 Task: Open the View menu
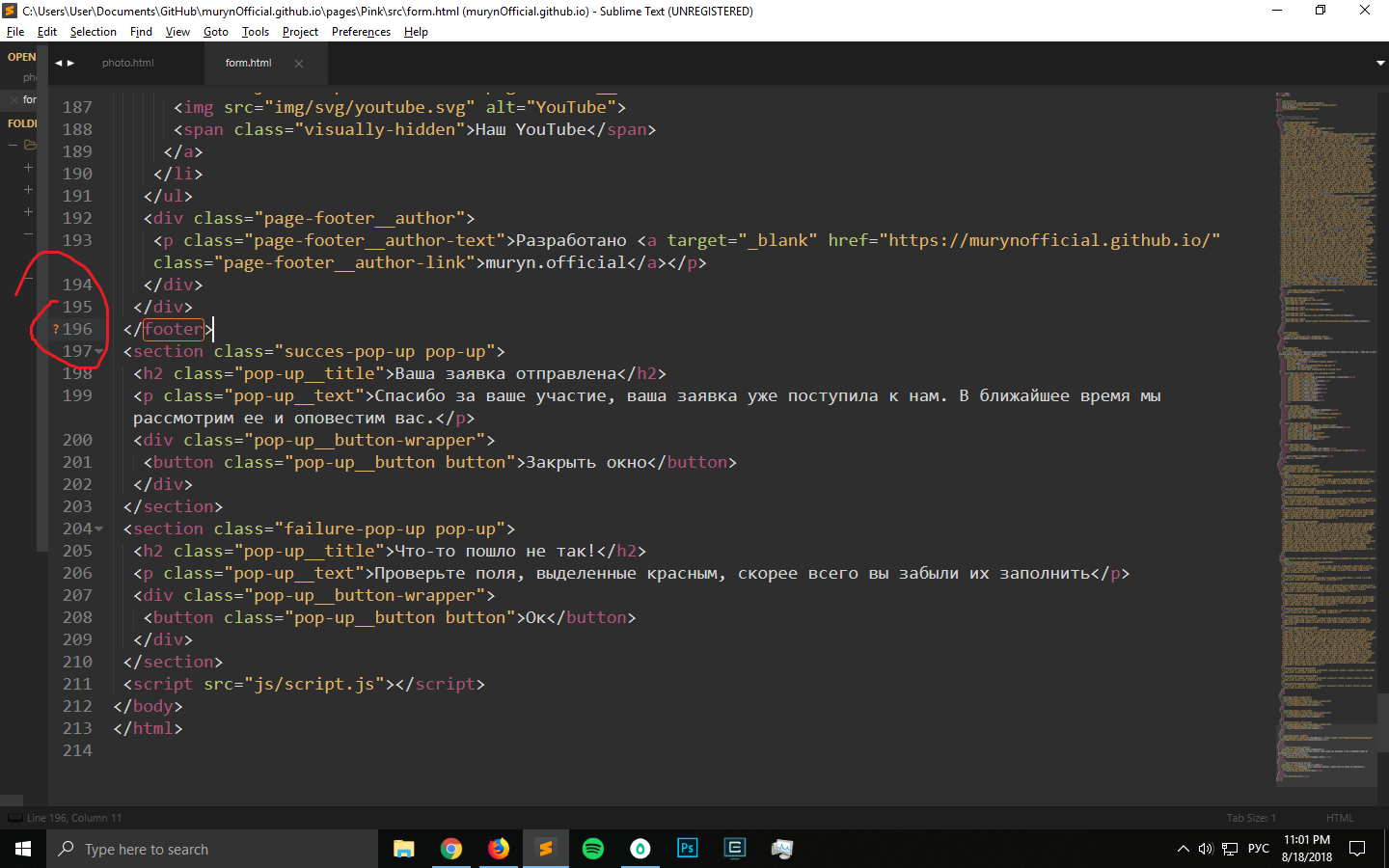tap(177, 32)
